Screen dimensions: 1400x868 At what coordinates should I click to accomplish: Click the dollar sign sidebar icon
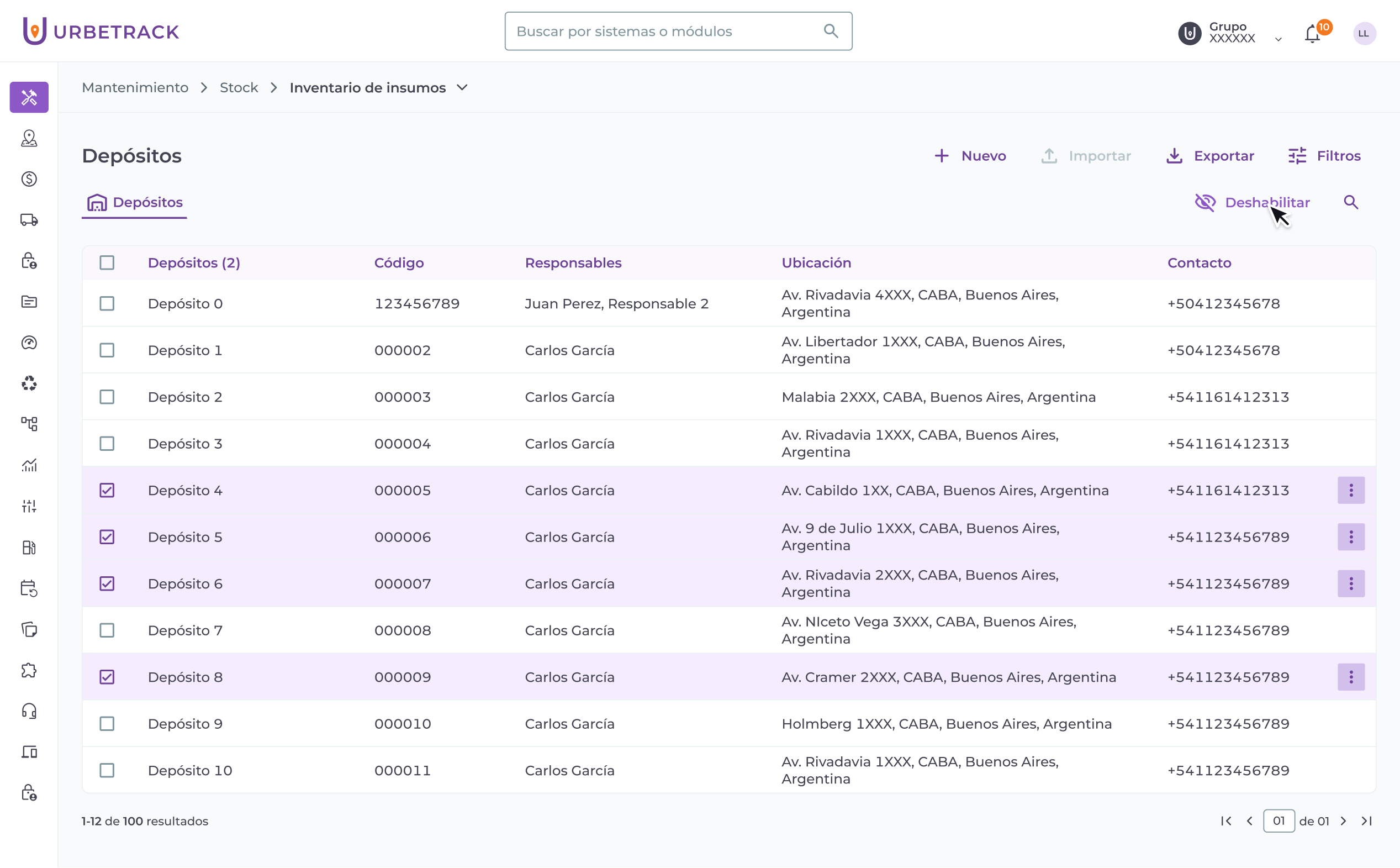point(29,179)
